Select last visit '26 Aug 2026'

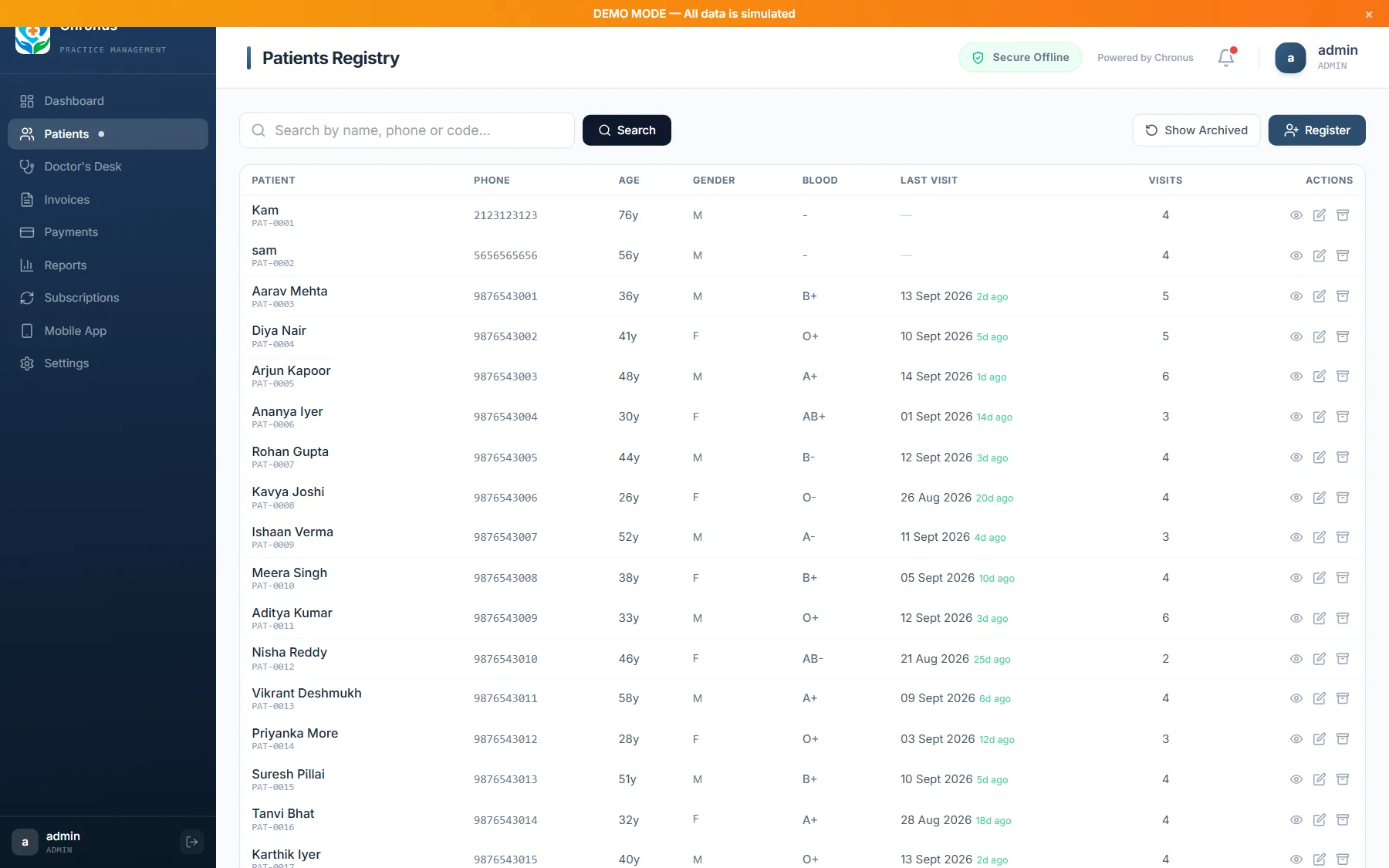pyautogui.click(x=936, y=498)
